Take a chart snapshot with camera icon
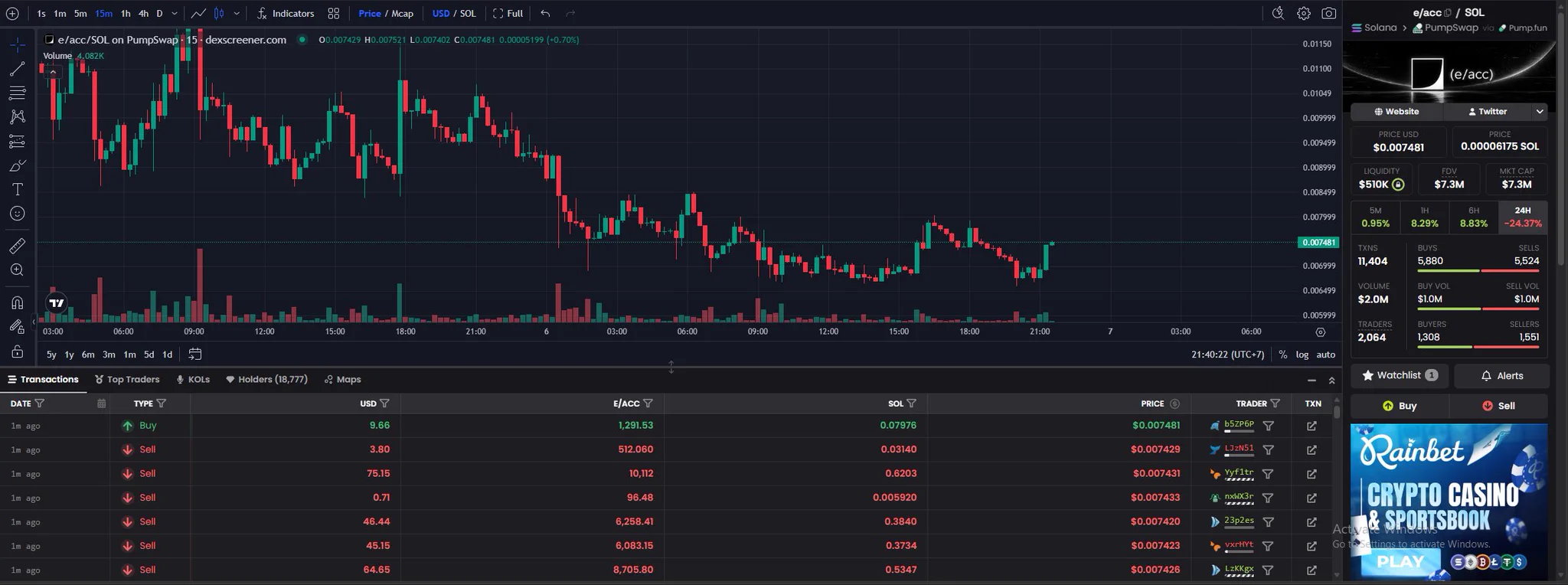Image resolution: width=1568 pixels, height=585 pixels. point(1329,13)
